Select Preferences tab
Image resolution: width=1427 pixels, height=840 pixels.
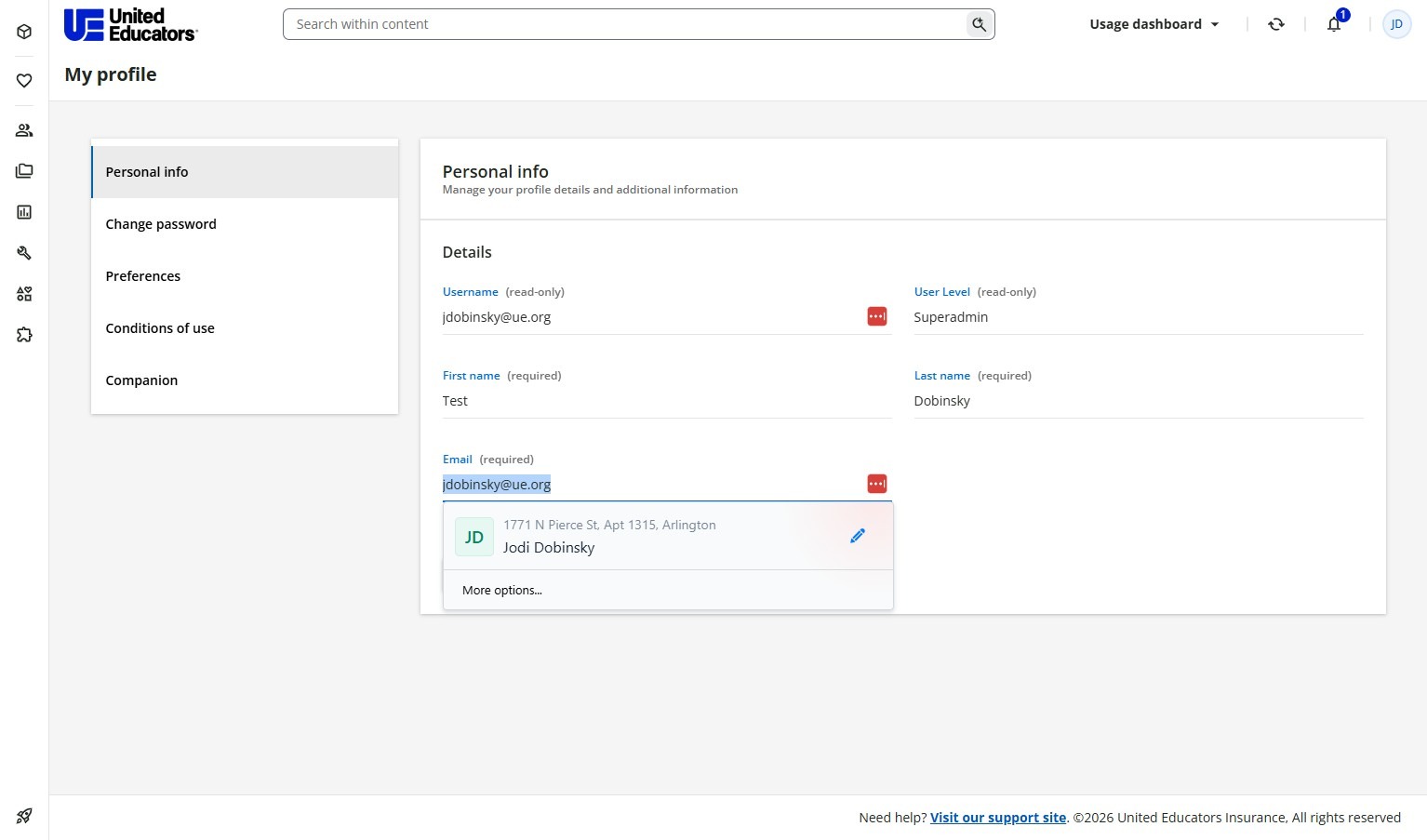click(x=245, y=276)
